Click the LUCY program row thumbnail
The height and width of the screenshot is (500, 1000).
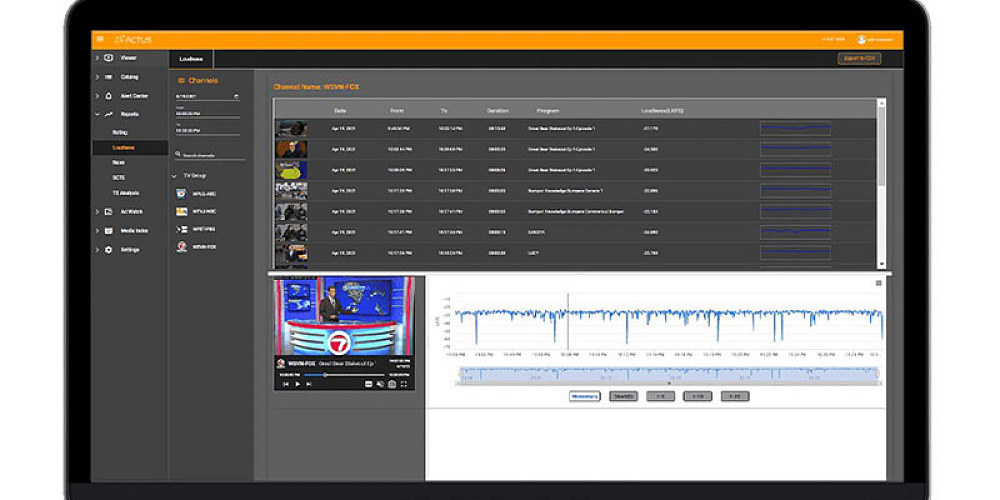pos(291,253)
